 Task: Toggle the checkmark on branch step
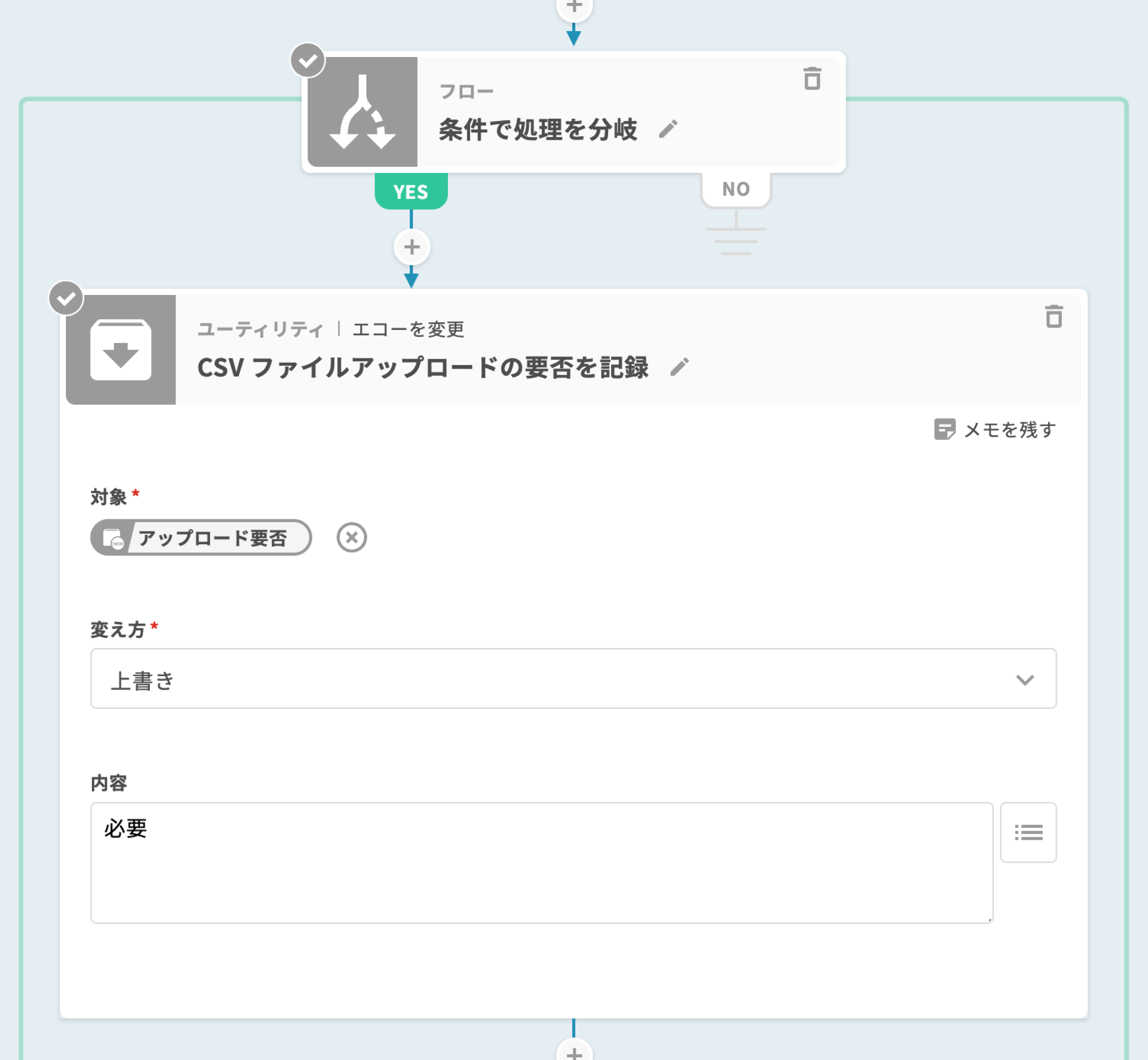308,60
